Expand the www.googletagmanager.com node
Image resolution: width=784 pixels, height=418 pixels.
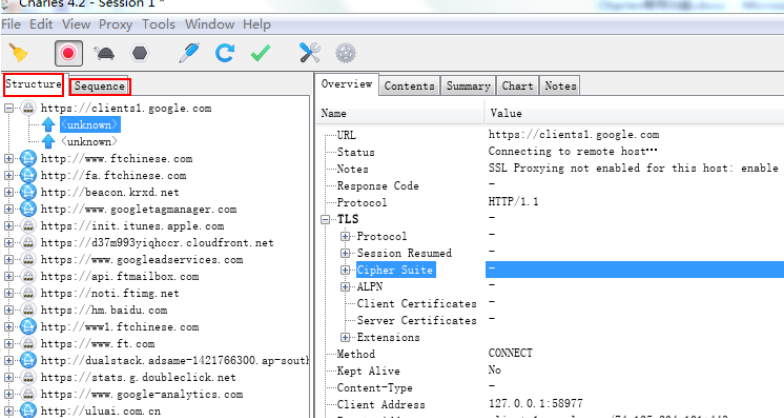click(8, 209)
